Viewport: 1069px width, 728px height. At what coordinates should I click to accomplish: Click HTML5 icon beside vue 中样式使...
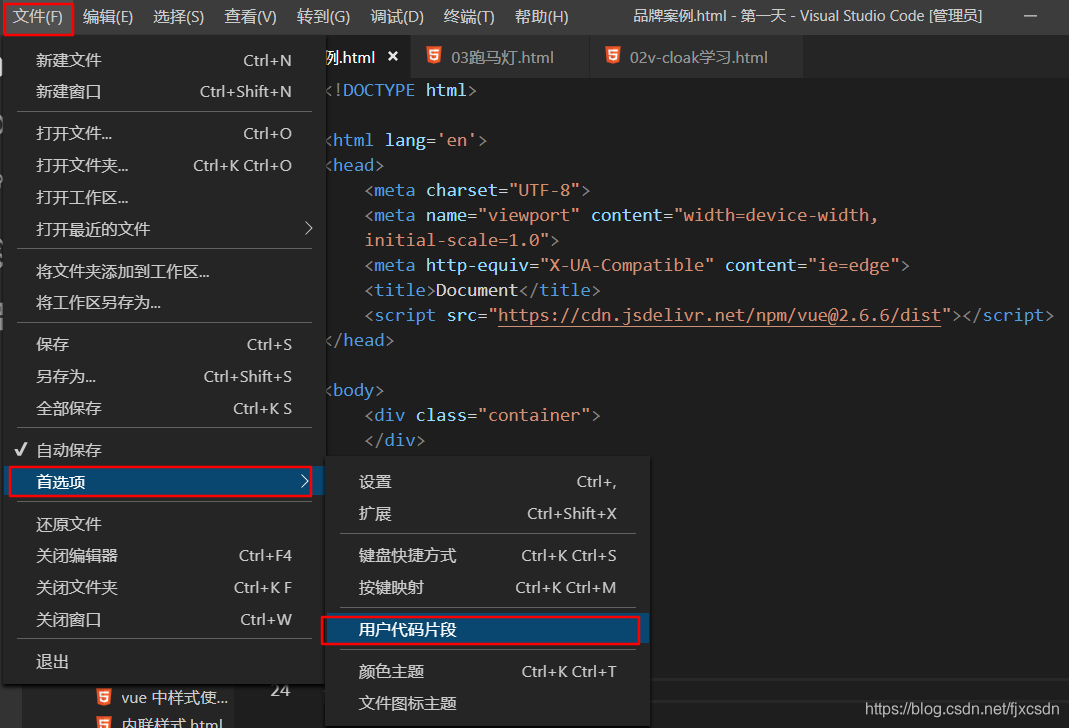click(x=104, y=697)
